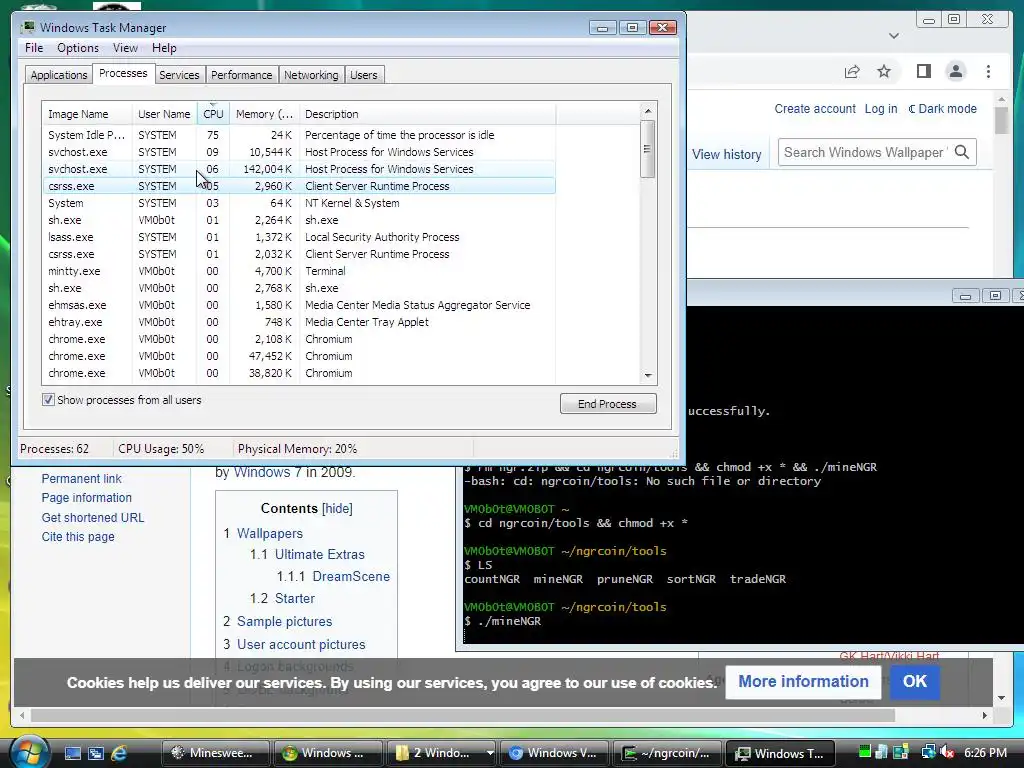The height and width of the screenshot is (768, 1024).
Task: Click Switch between windows quick launch icon
Action: pos(96,753)
